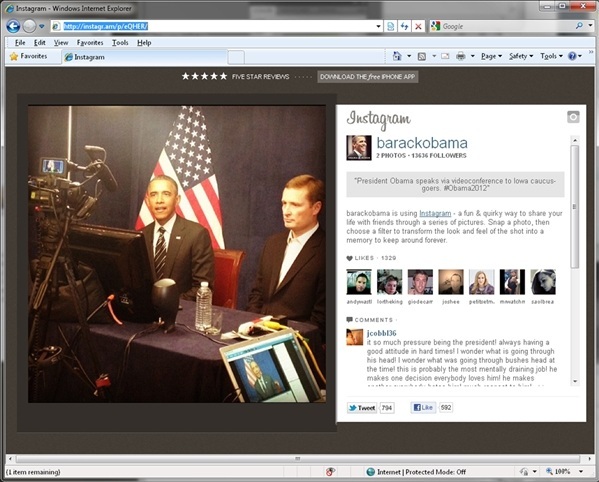Expand the Home button dropdown arrow
Screen dimensions: 599x482
point(409,56)
